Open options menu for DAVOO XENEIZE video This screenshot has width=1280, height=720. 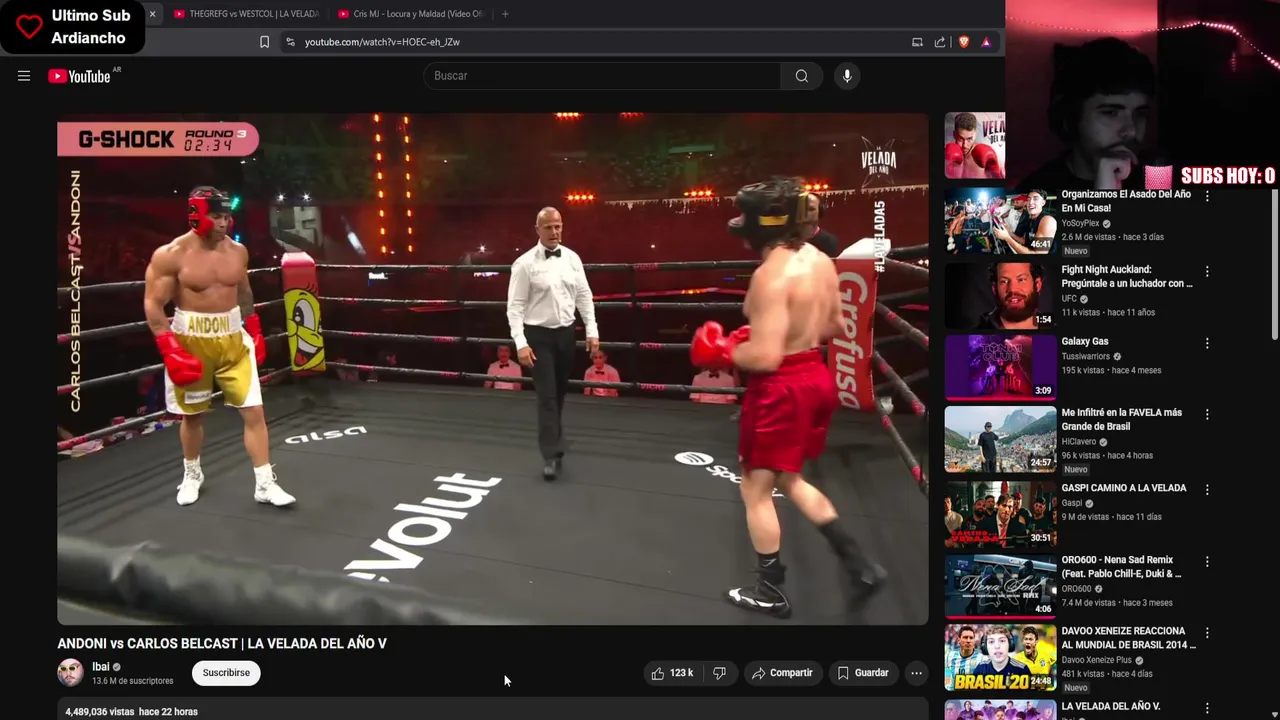pos(1207,633)
